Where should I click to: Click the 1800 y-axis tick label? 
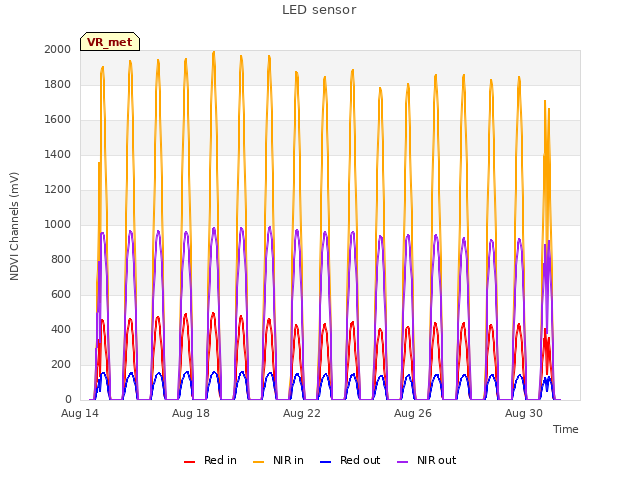point(58,84)
